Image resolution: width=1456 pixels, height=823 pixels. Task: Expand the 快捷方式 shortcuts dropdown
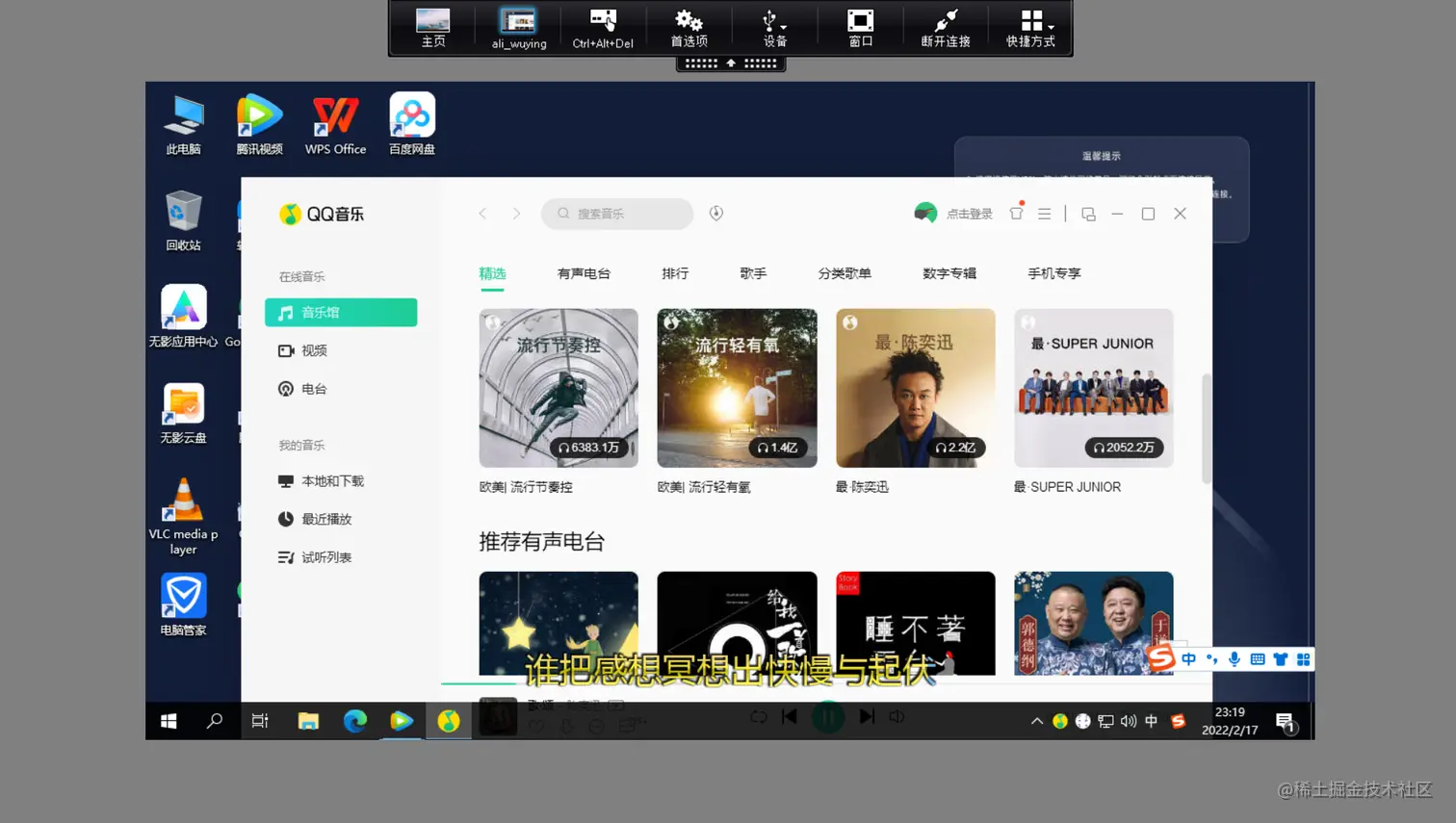coord(1030,28)
